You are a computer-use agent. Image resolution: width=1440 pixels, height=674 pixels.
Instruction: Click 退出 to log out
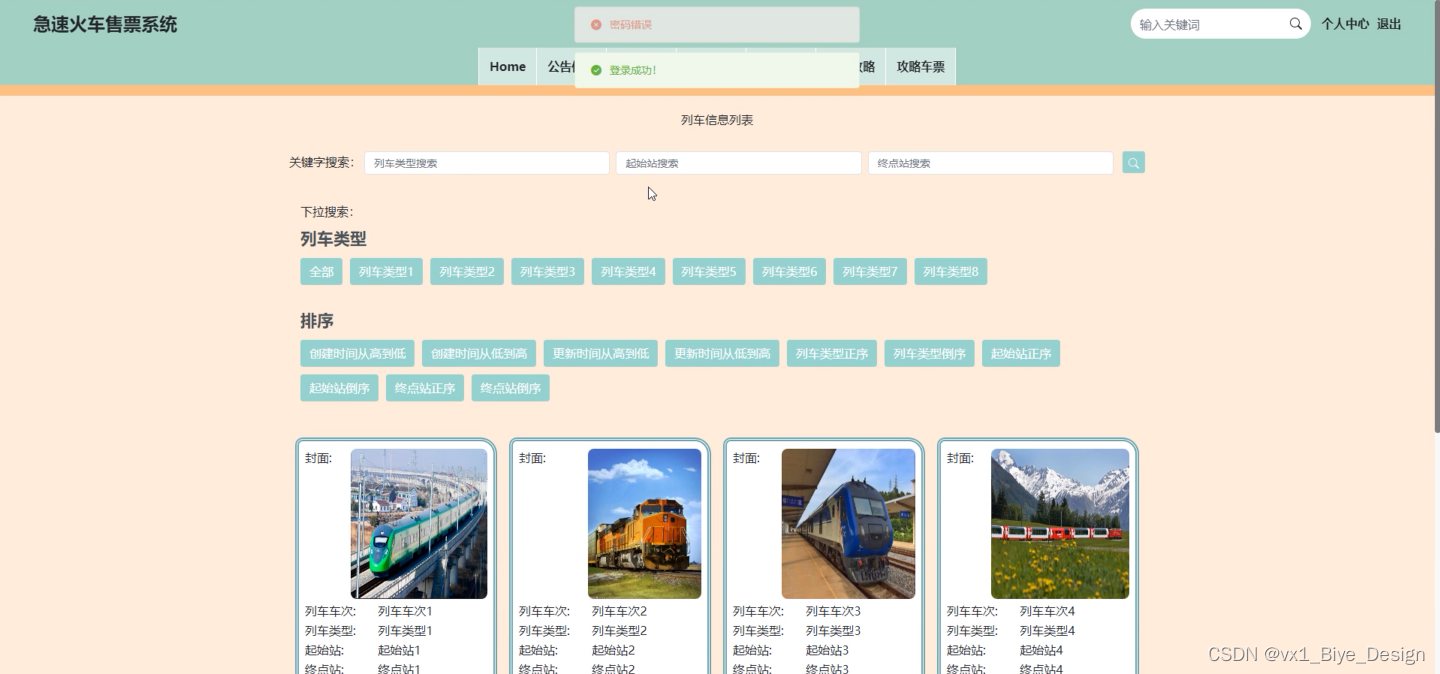pos(1389,24)
